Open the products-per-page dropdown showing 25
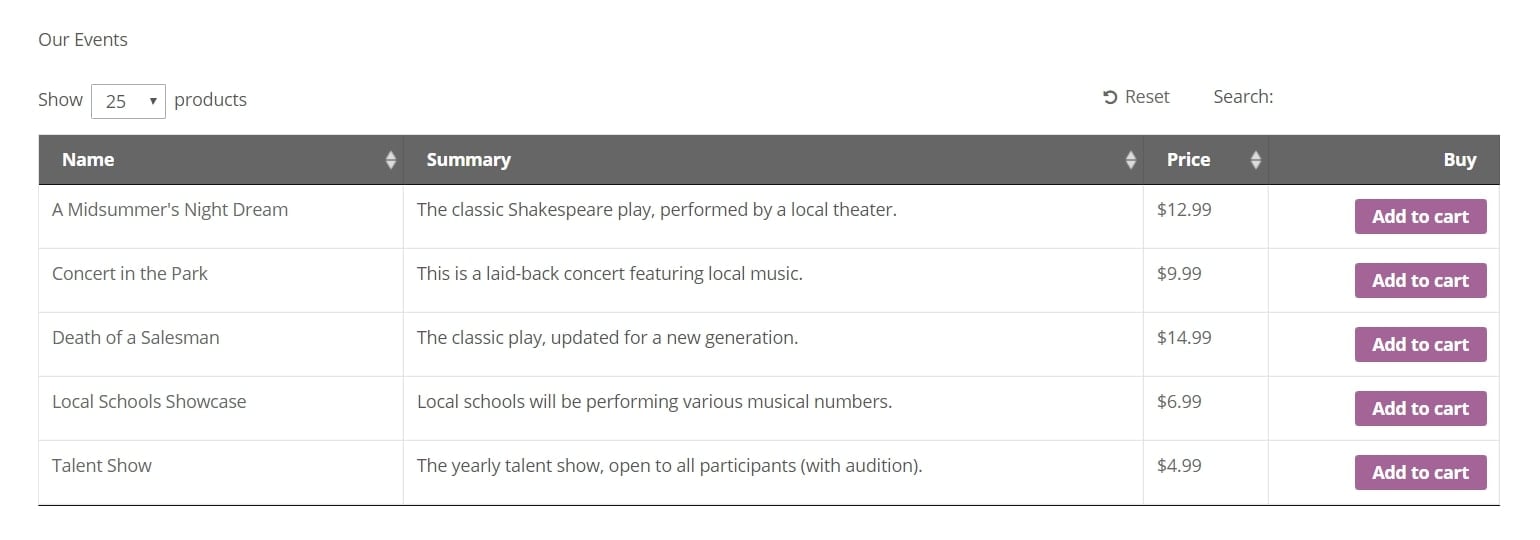1540x540 pixels. [128, 101]
